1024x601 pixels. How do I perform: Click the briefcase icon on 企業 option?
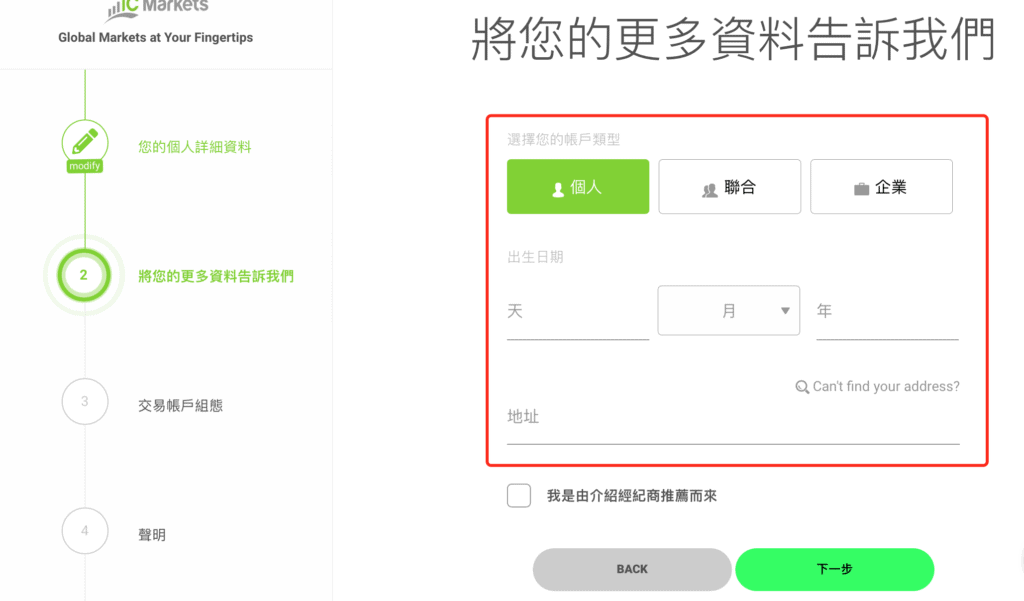tap(861, 189)
